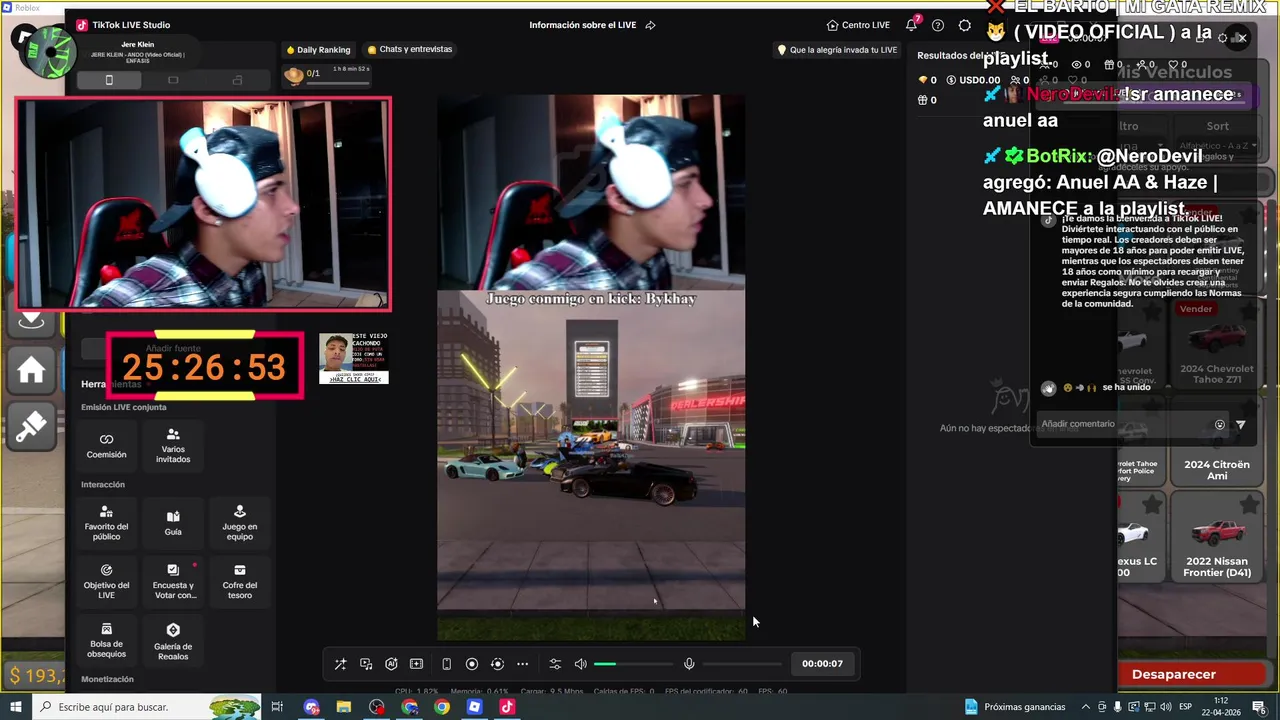Open help question mark icon
Viewport: 1280px width, 720px height.
coord(938,25)
